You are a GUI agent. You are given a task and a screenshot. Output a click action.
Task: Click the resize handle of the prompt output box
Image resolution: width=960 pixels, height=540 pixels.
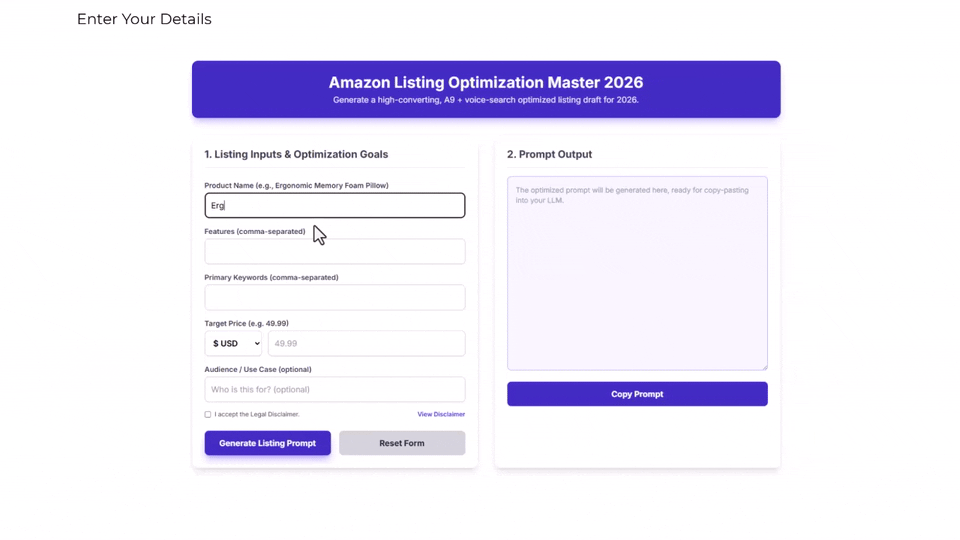764,367
